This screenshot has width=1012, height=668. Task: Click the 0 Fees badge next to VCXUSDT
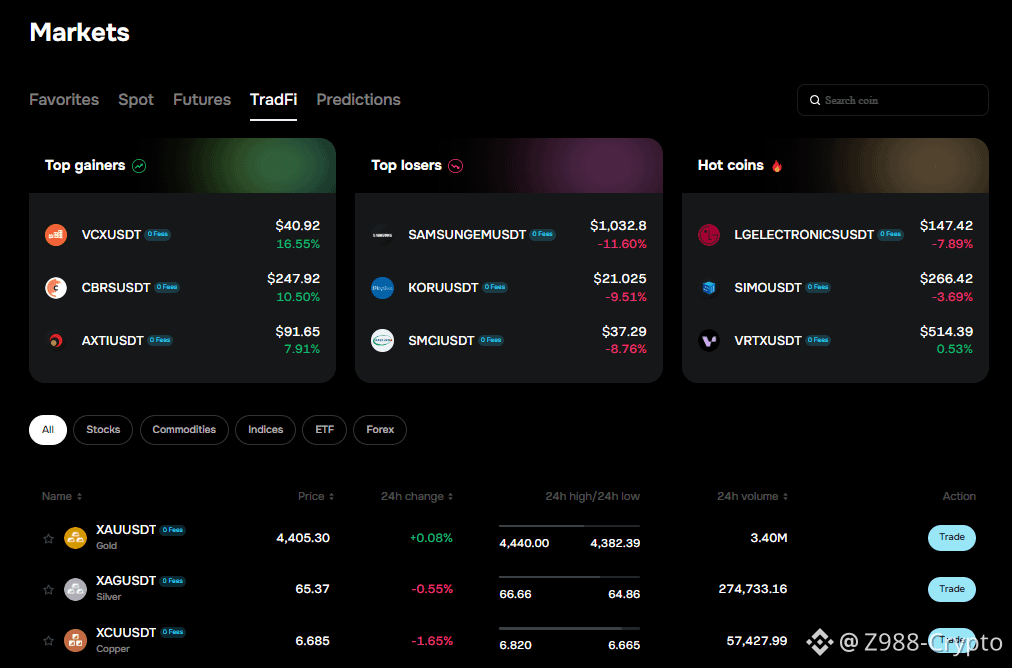tap(157, 234)
